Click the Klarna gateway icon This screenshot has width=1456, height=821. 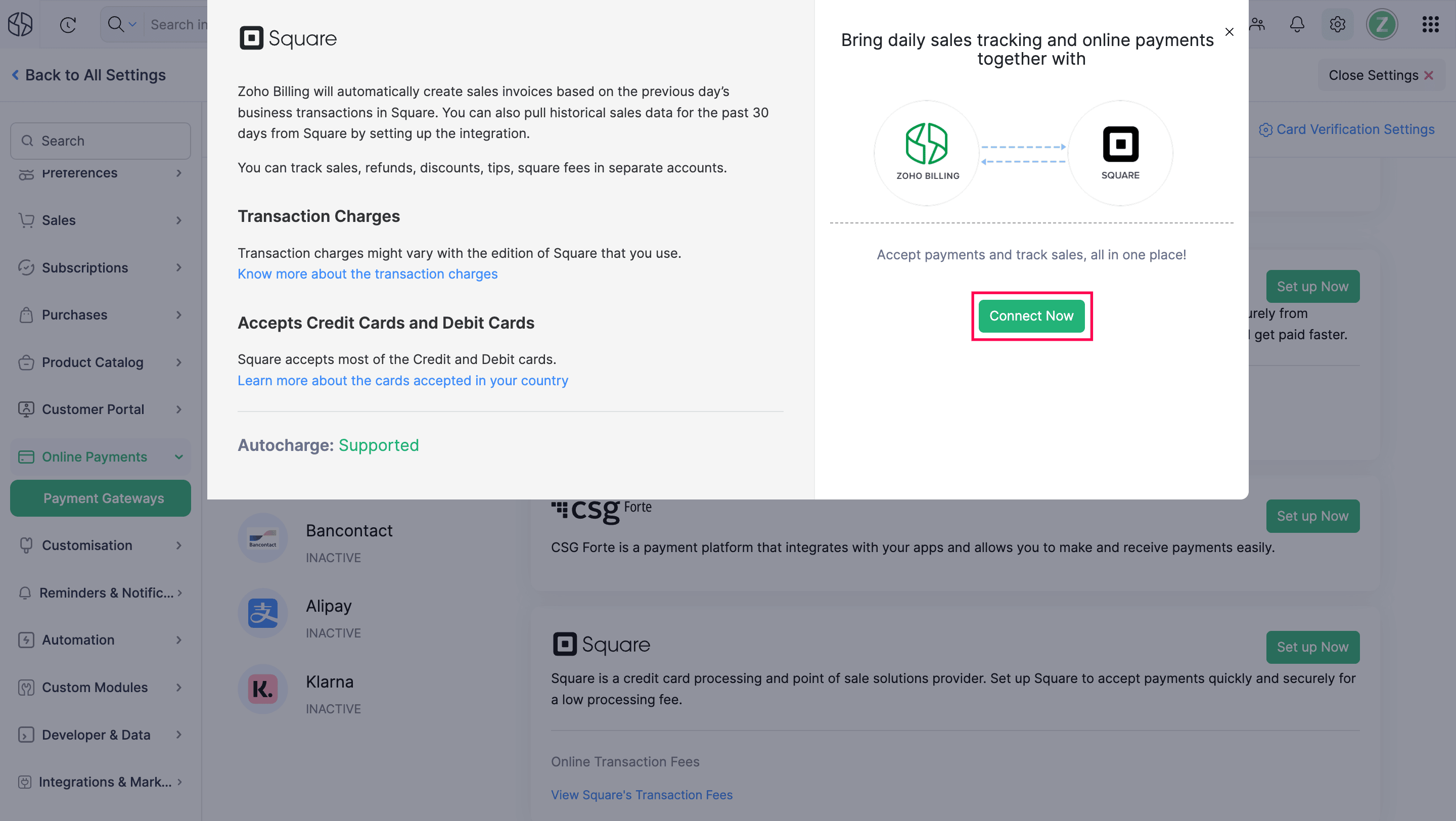click(x=263, y=689)
